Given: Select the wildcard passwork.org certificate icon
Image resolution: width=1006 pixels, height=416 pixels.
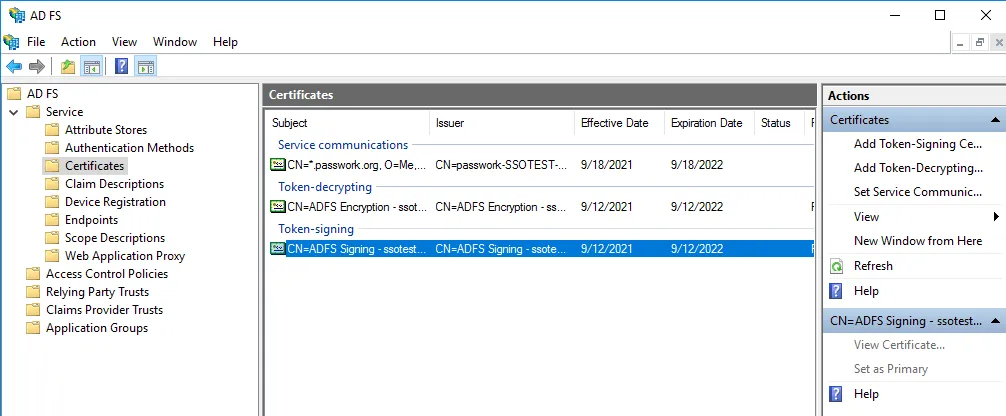Looking at the screenshot, I should pos(278,164).
